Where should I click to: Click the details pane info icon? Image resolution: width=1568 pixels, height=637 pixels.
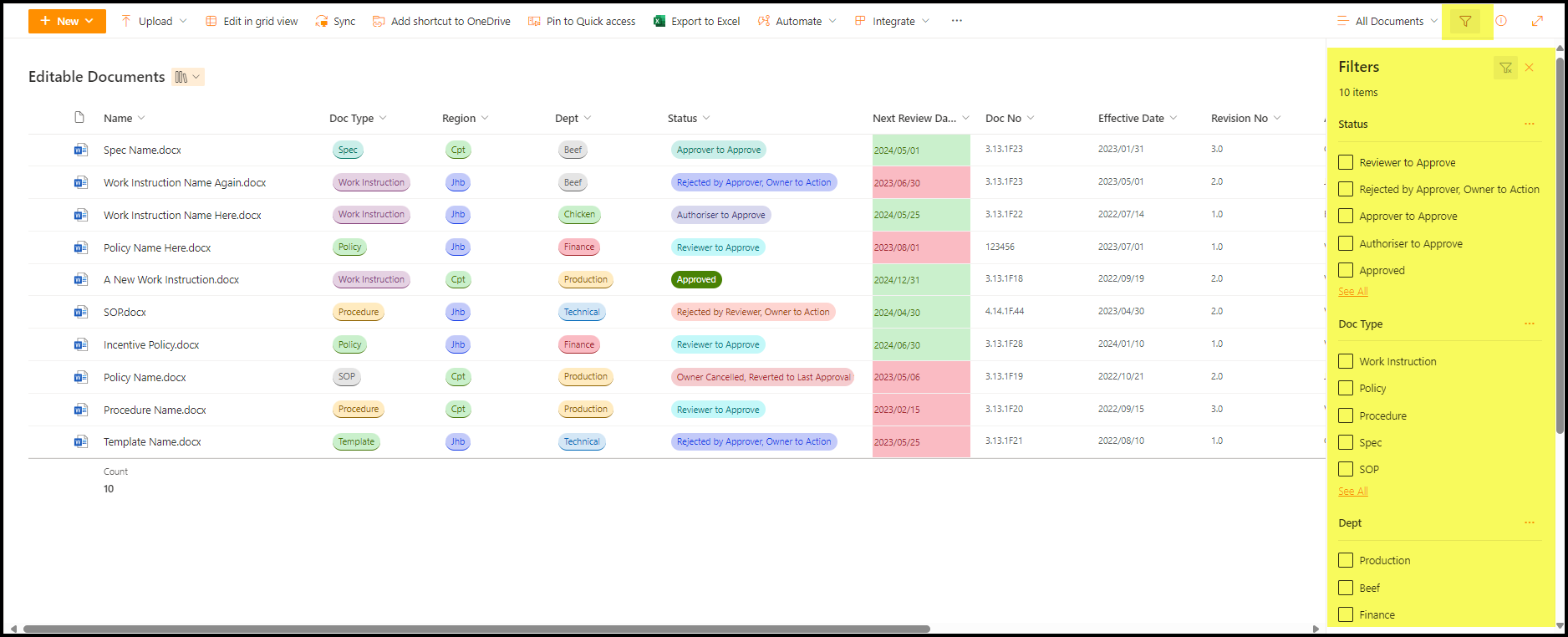(1501, 22)
